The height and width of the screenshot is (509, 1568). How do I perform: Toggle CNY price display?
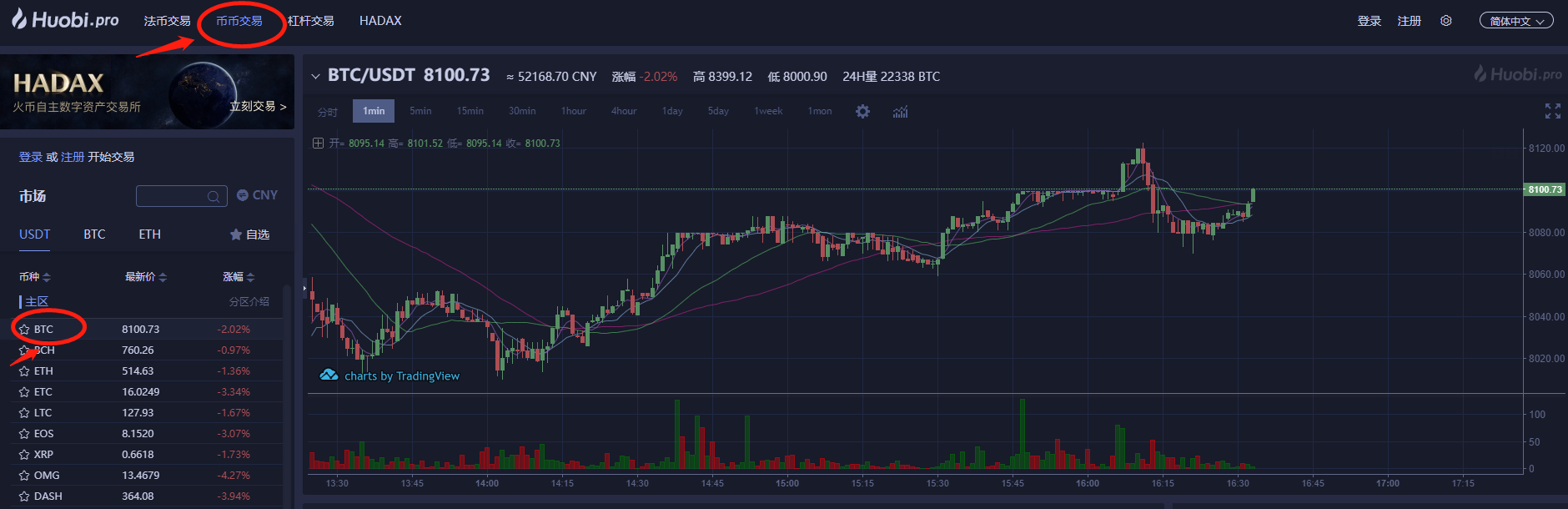[x=257, y=194]
